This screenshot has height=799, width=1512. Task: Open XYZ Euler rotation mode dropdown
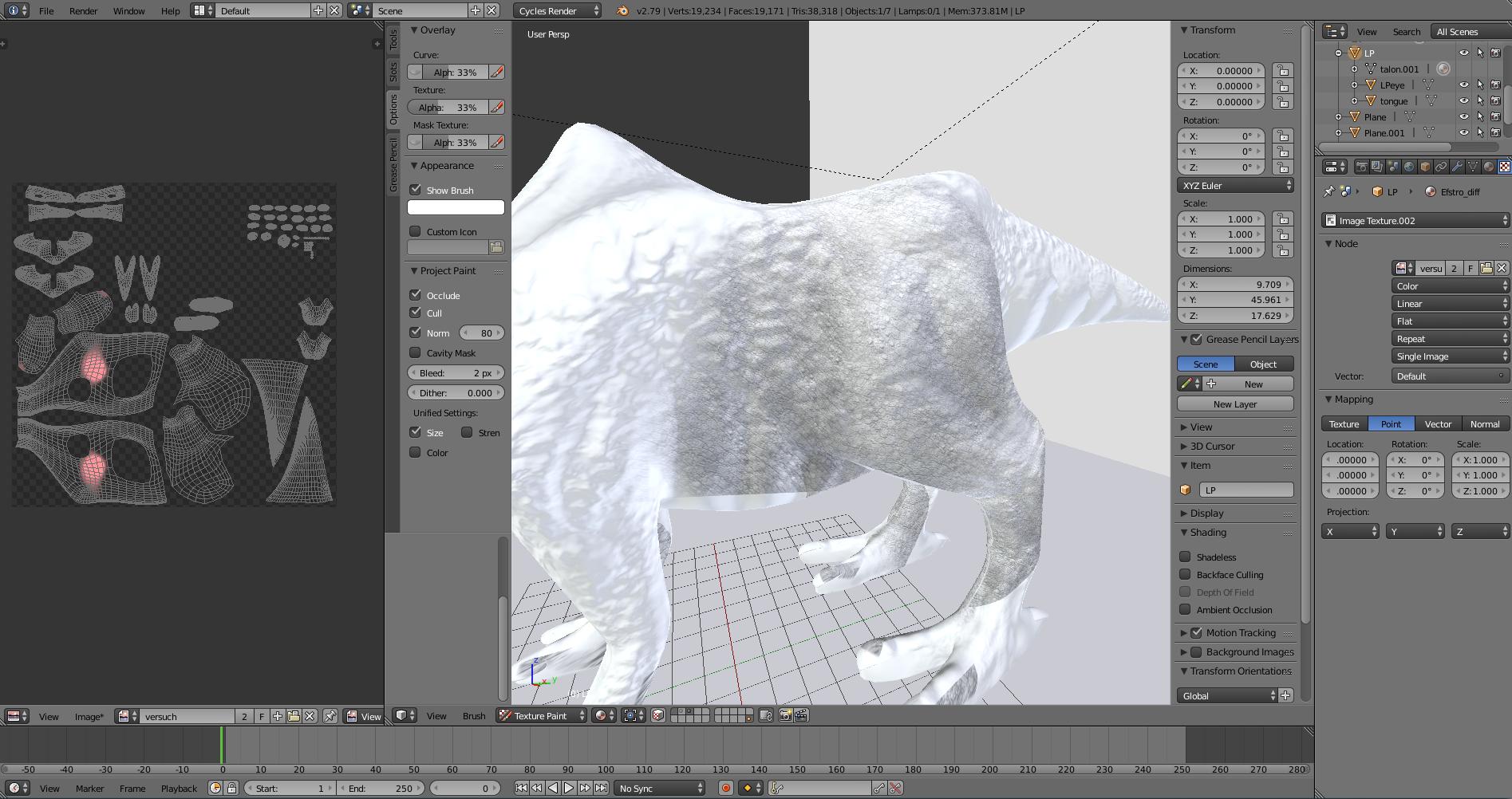1235,185
